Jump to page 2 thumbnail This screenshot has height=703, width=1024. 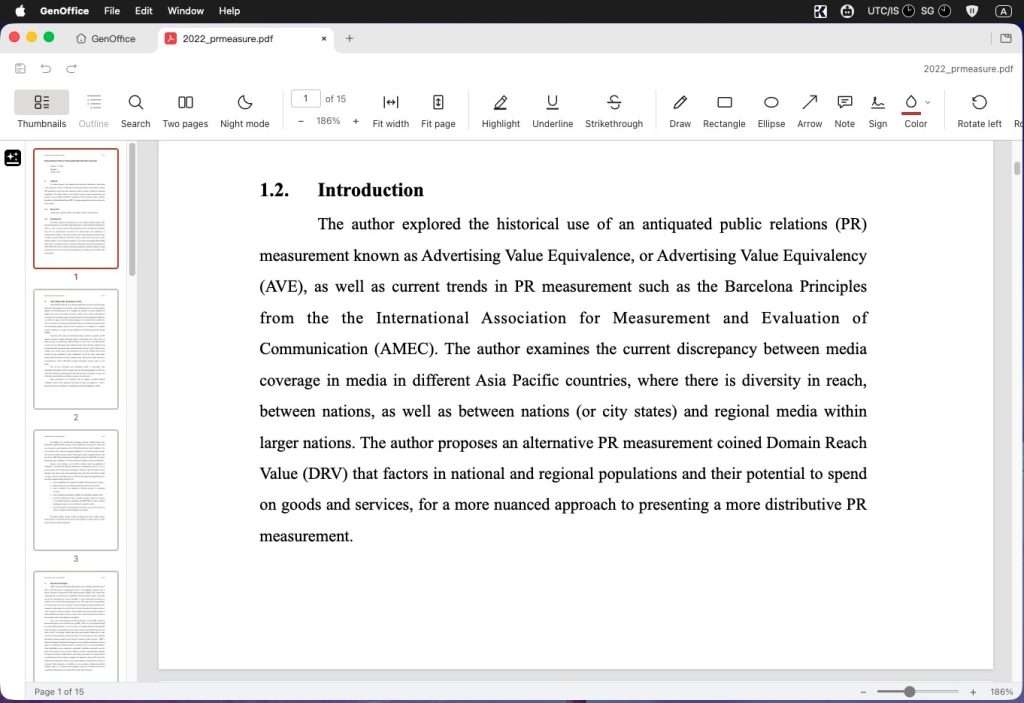tap(76, 349)
